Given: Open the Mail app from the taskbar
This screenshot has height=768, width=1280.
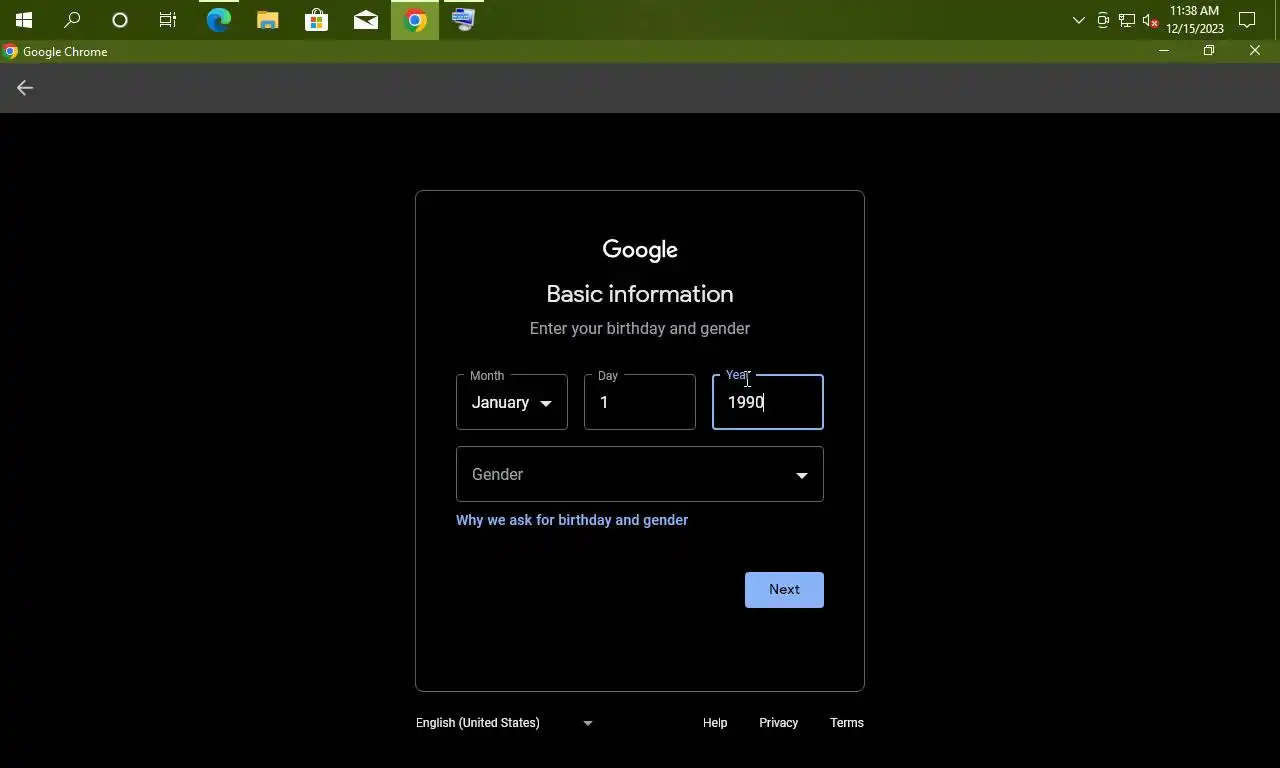Looking at the screenshot, I should pyautogui.click(x=365, y=20).
